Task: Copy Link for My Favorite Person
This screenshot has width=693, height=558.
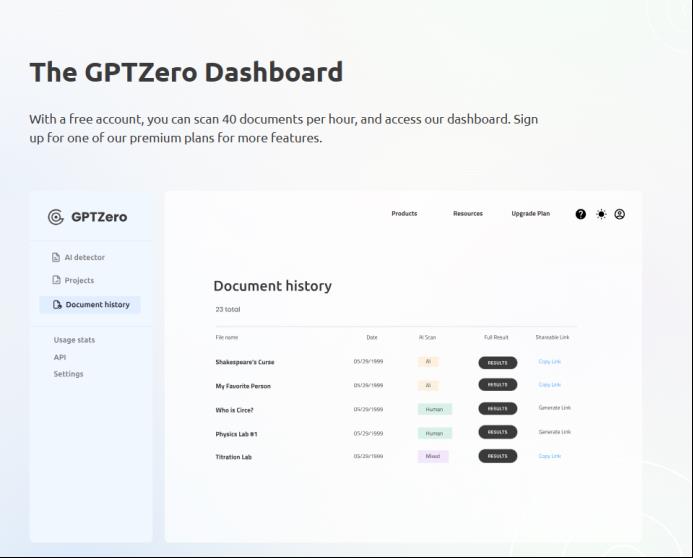Action: [x=549, y=384]
